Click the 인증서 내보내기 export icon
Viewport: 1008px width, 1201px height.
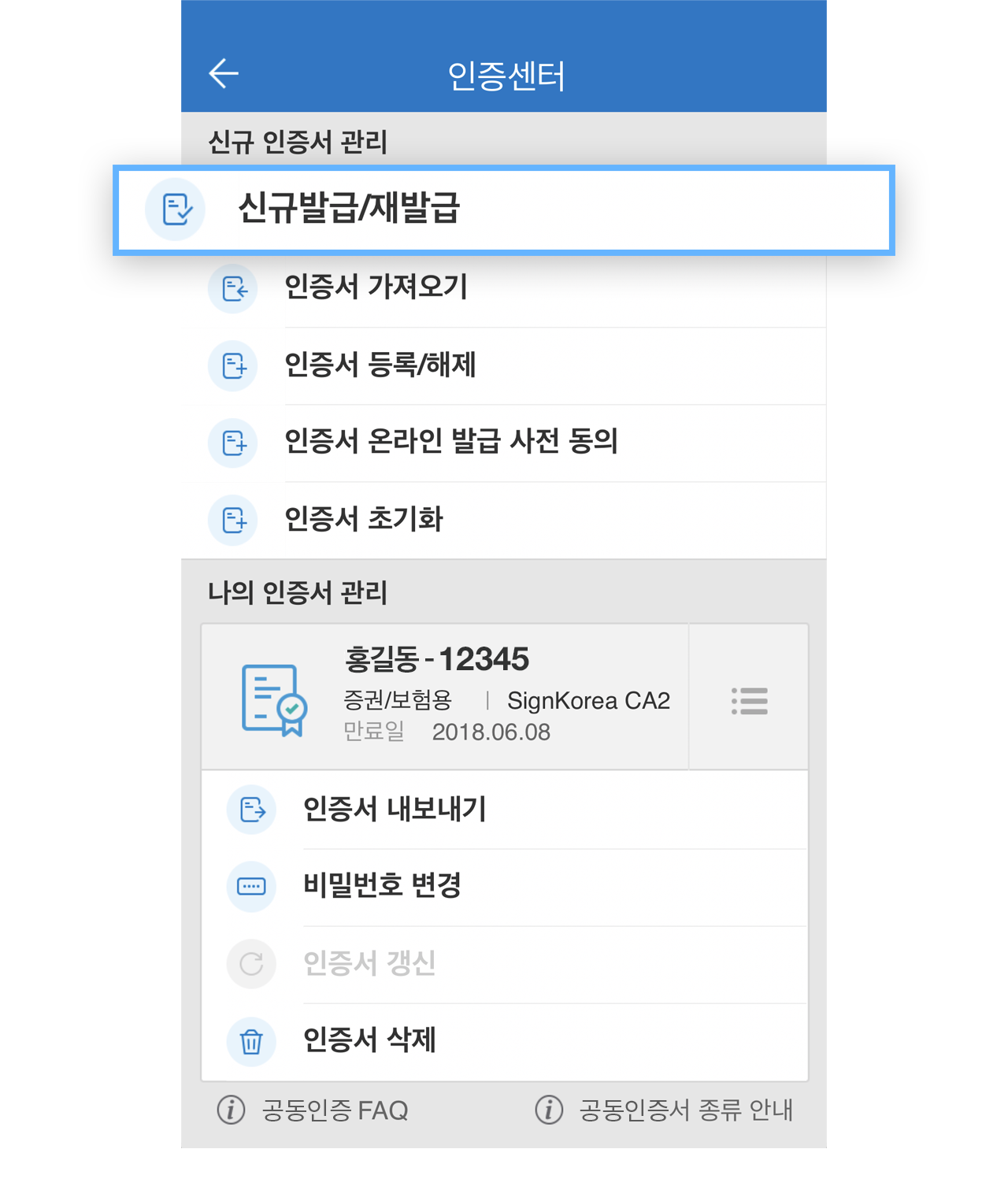click(x=252, y=809)
